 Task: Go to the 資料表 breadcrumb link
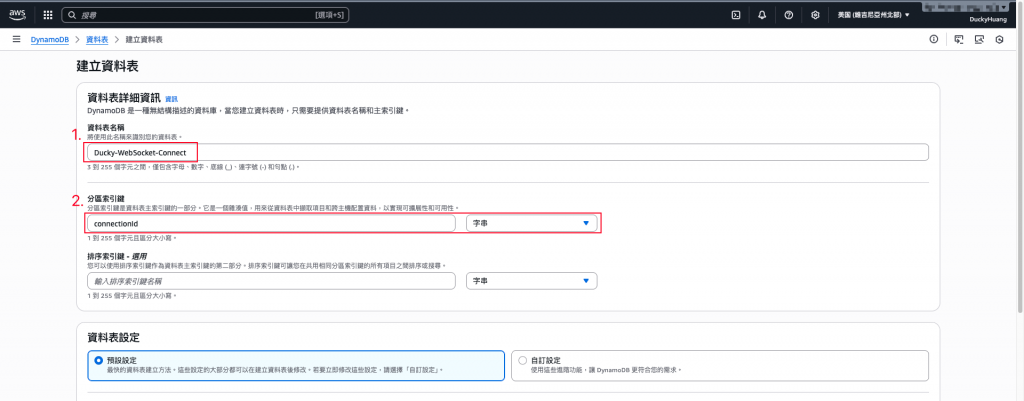(x=97, y=39)
